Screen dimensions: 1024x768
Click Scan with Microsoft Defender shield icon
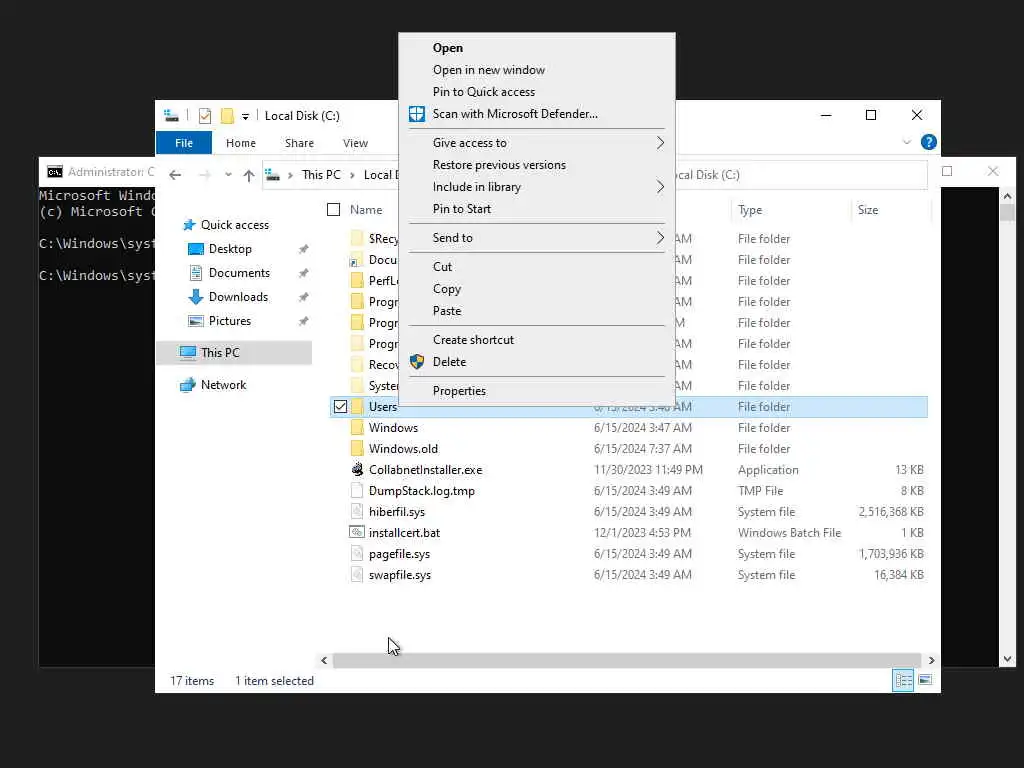click(417, 114)
